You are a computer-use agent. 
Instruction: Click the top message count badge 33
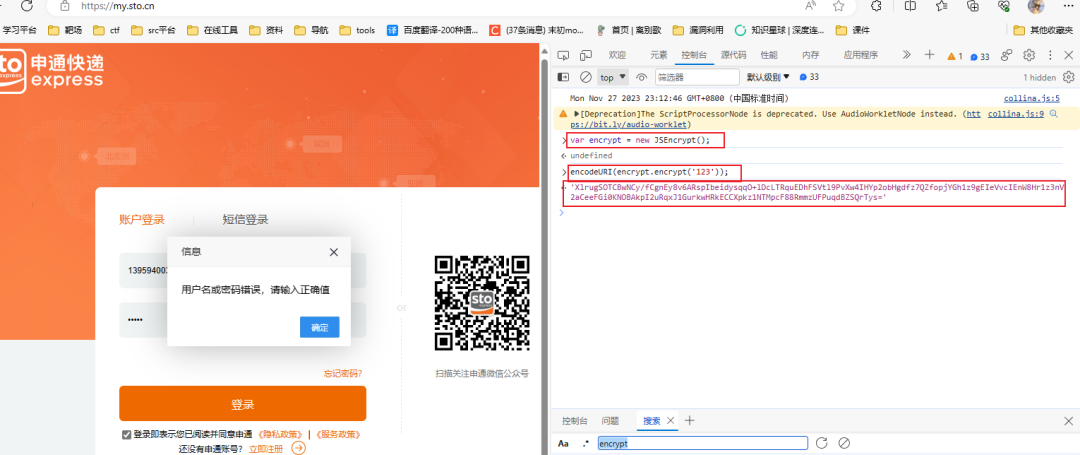980,56
